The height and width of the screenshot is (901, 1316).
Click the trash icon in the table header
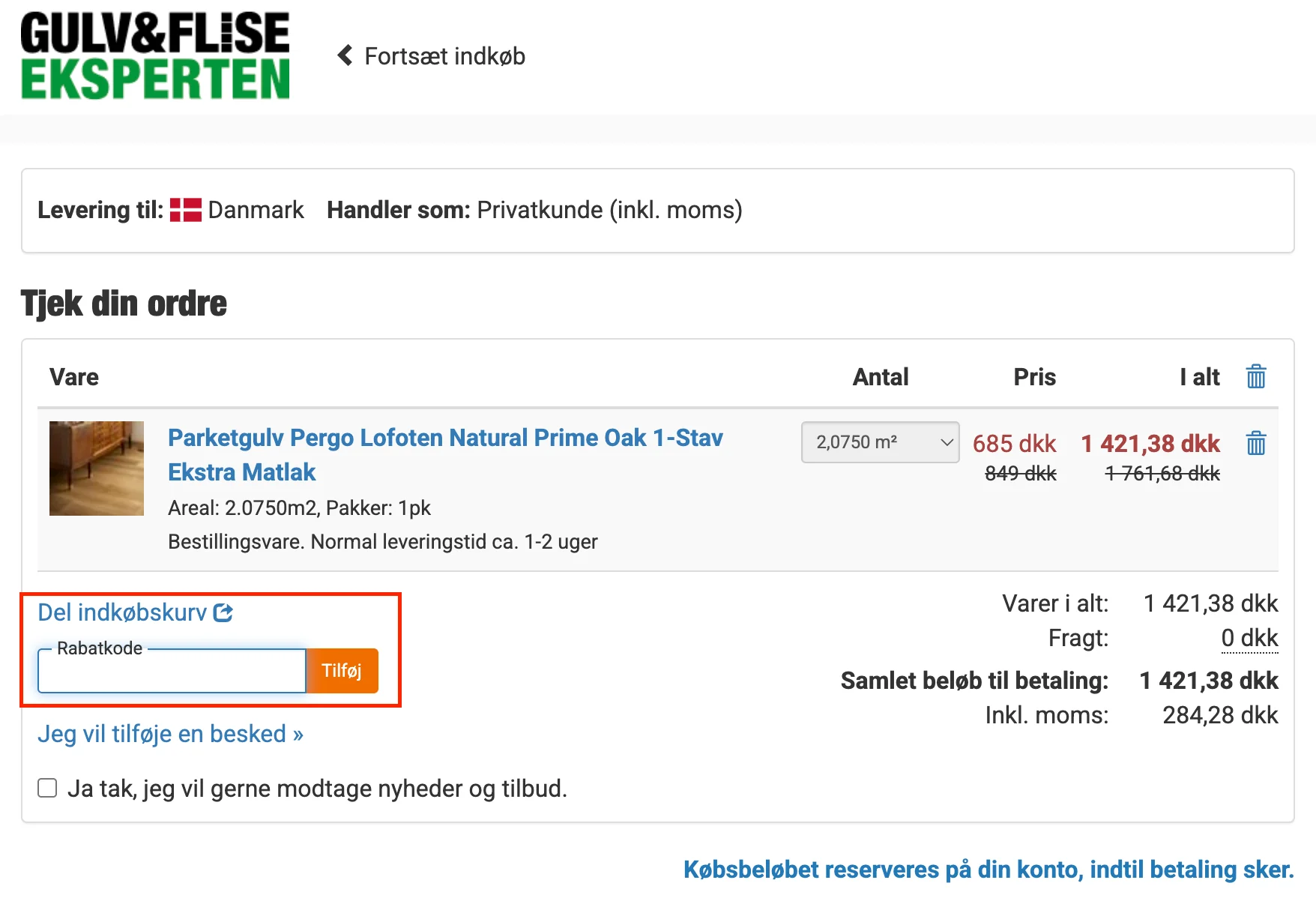[x=1255, y=377]
